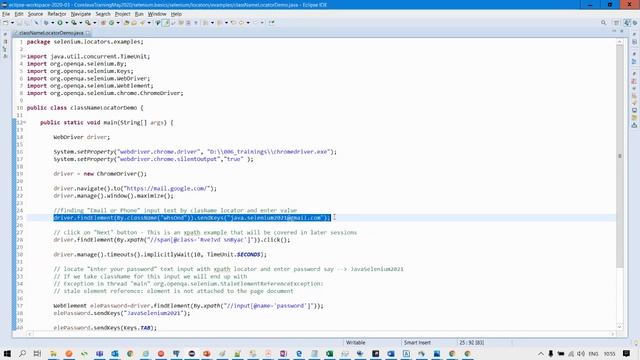
Task: Click the driver.navigate mail.google.com line
Action: pos(135,189)
